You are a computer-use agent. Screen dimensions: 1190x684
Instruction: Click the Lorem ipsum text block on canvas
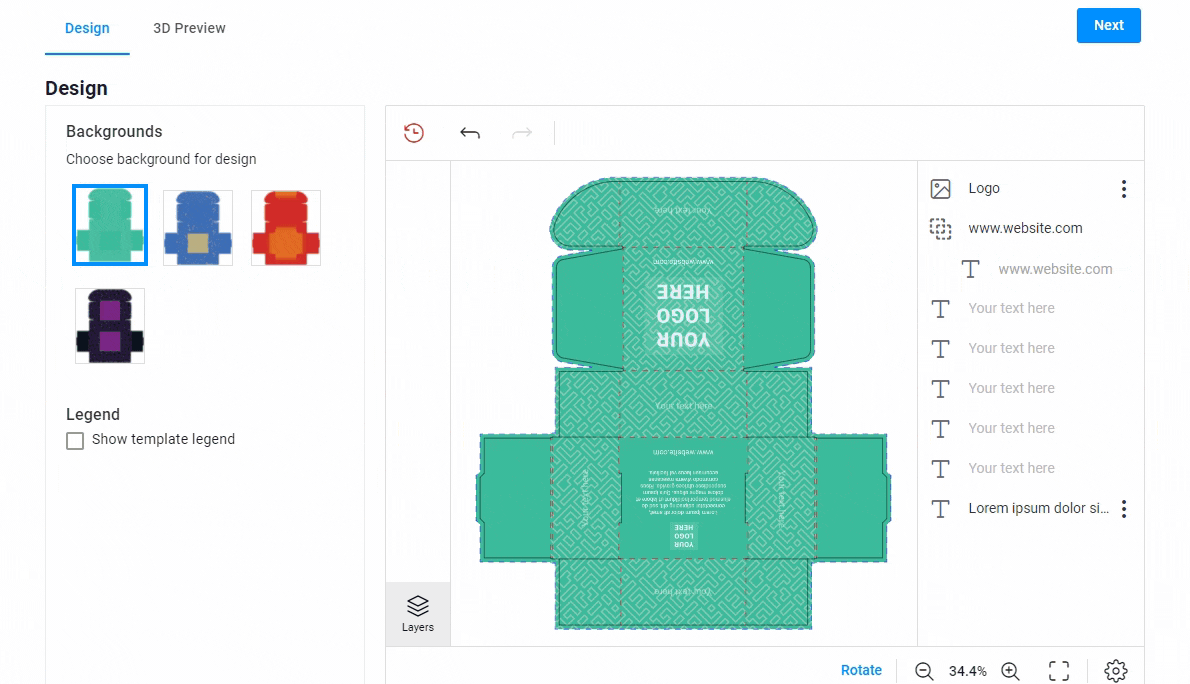click(683, 491)
